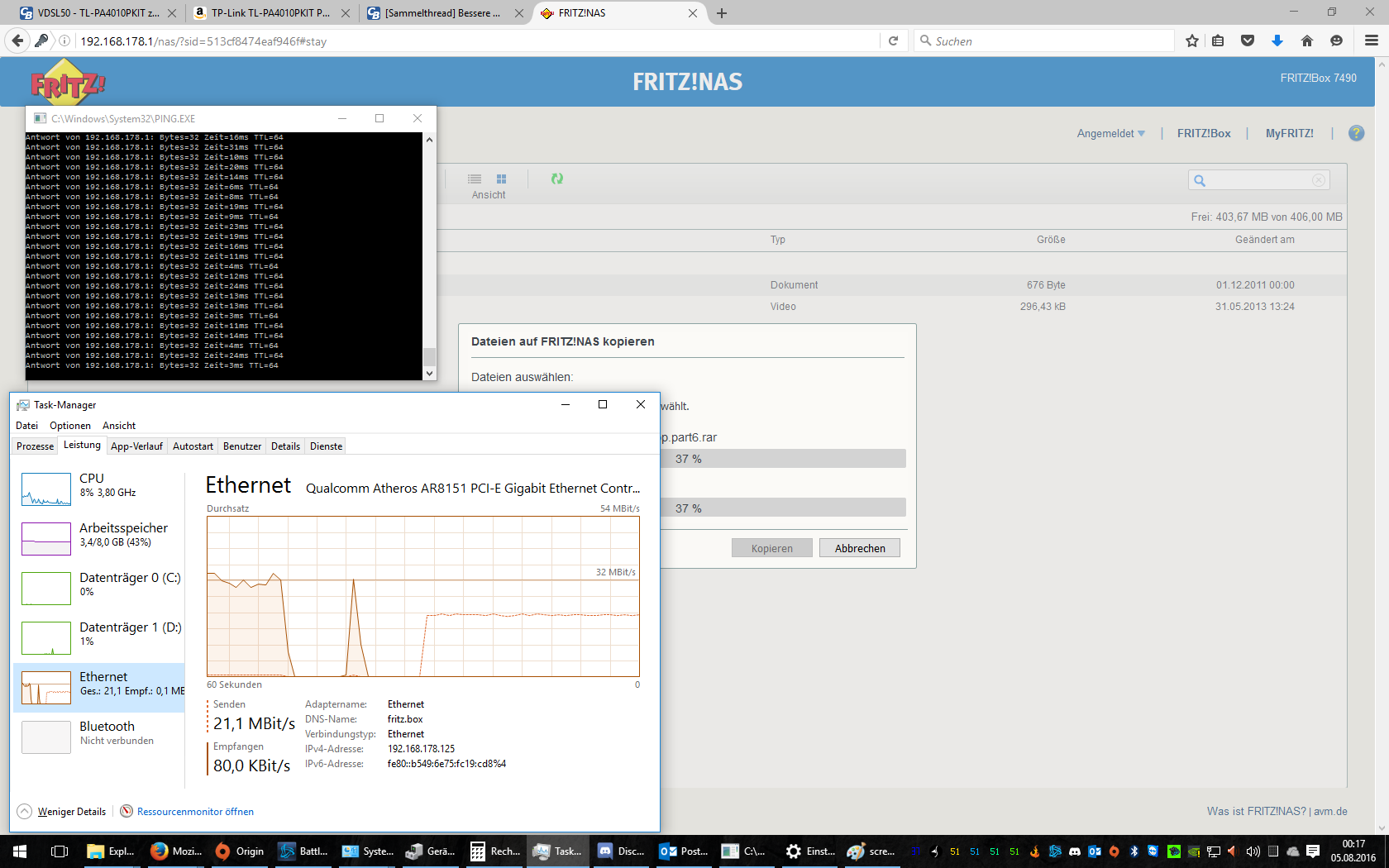Switch to the Benutzer tab

tap(242, 446)
